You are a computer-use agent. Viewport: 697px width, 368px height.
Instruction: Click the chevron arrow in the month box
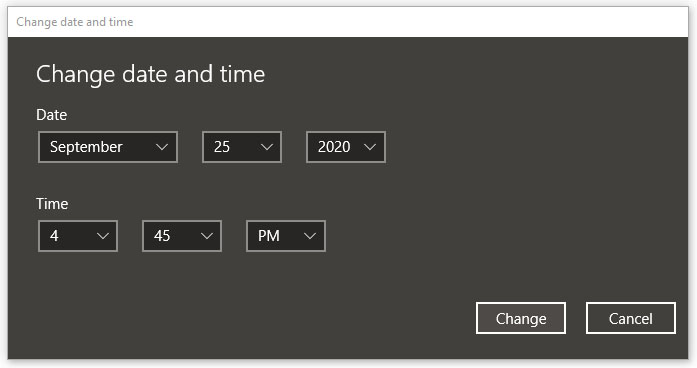point(162,147)
